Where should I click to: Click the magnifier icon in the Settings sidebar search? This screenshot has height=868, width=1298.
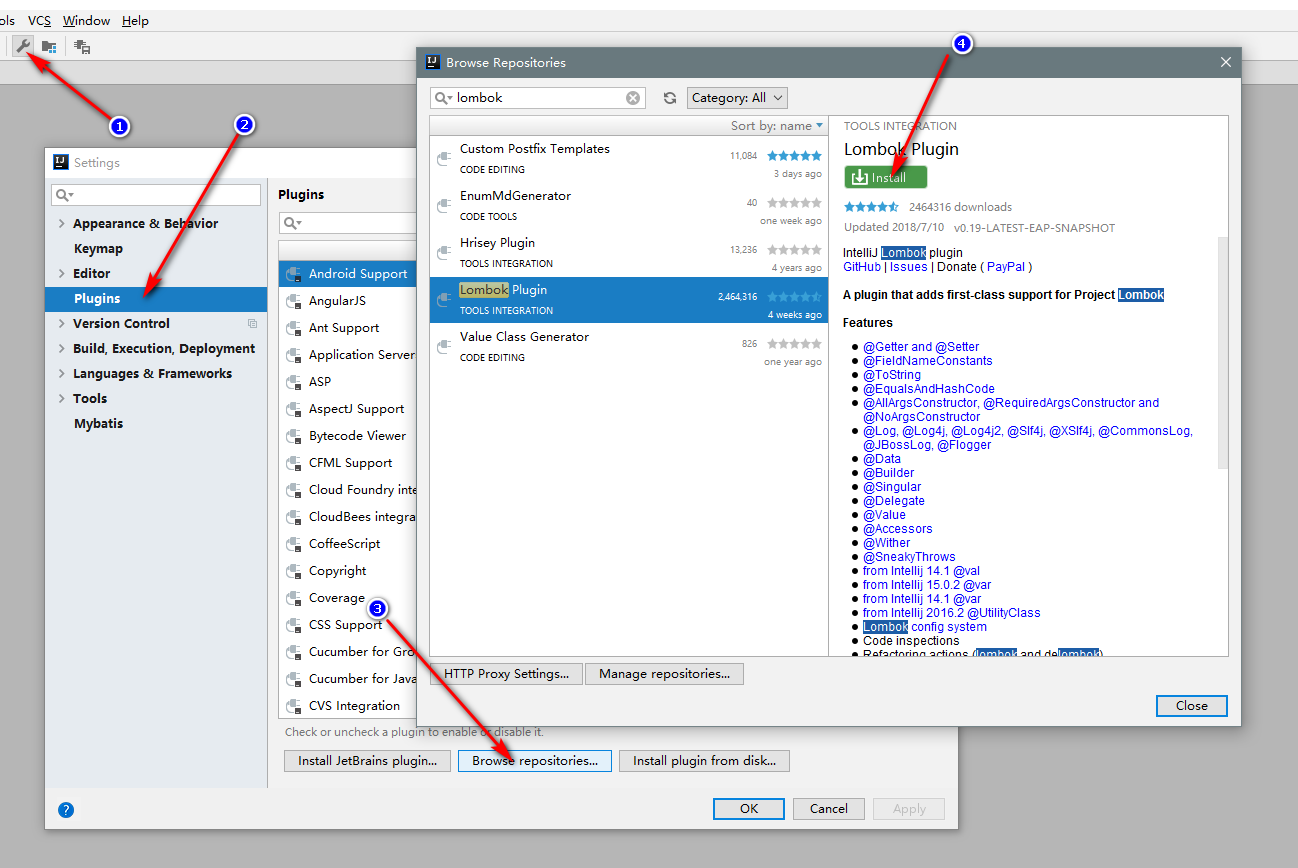coord(64,195)
